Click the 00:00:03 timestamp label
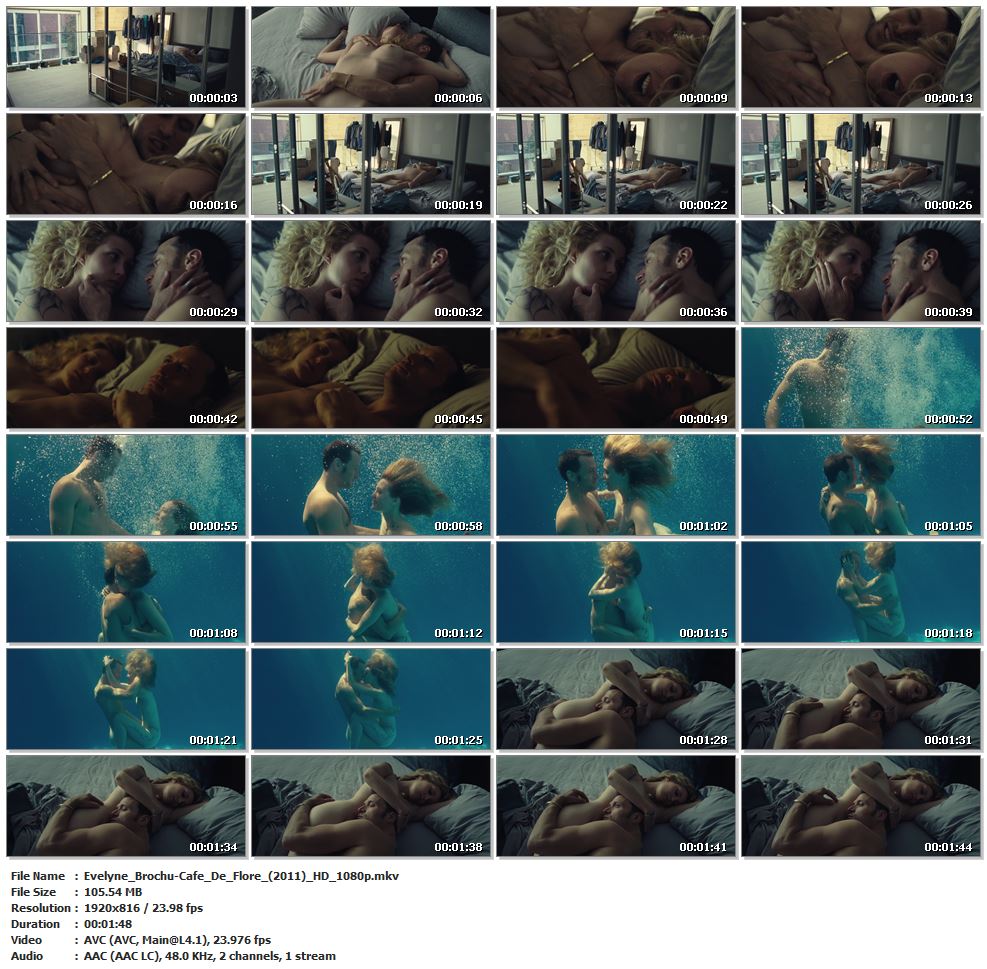The width and height of the screenshot is (987, 969). pyautogui.click(x=213, y=98)
